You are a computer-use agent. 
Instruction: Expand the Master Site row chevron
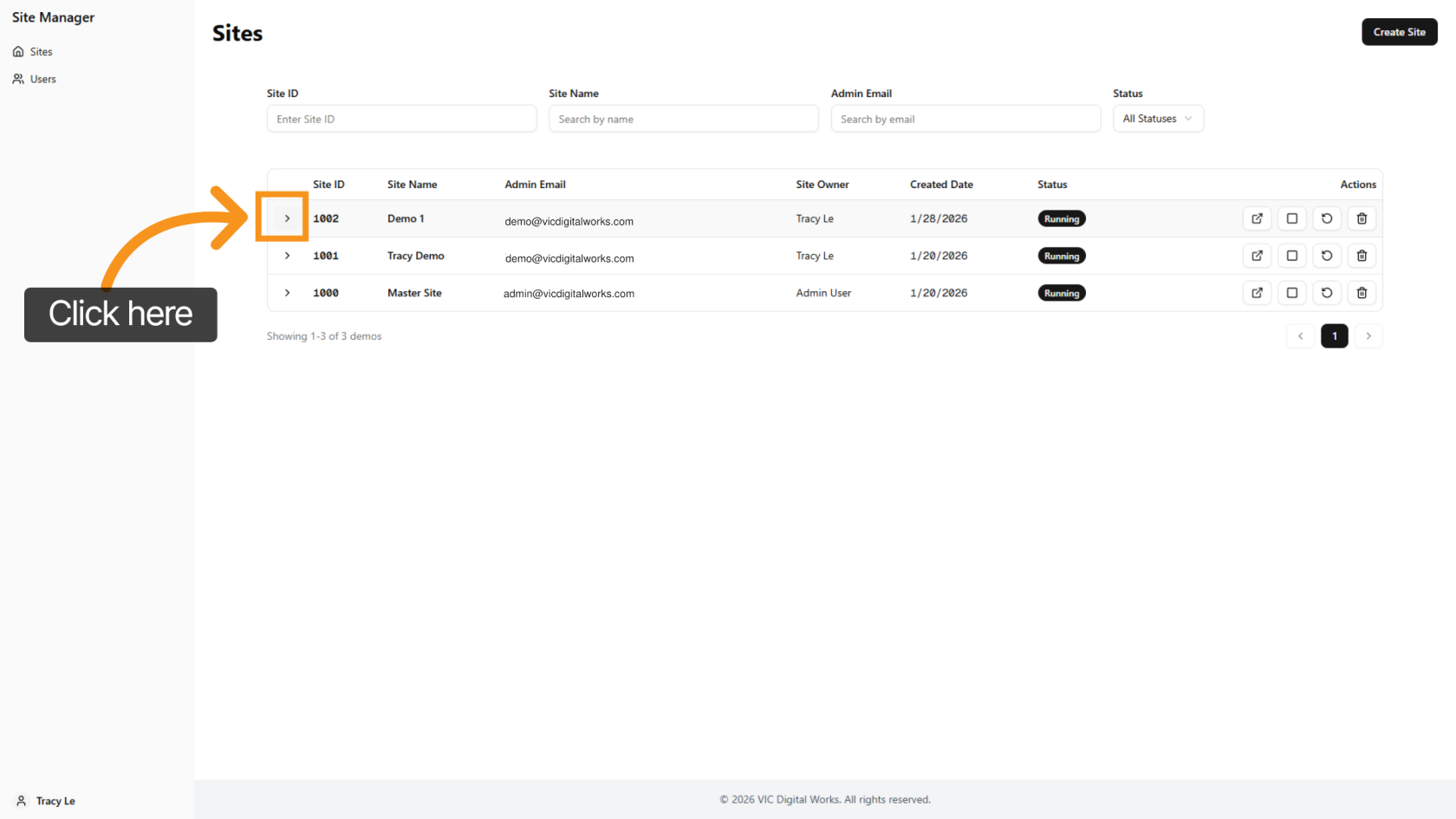[x=287, y=293]
